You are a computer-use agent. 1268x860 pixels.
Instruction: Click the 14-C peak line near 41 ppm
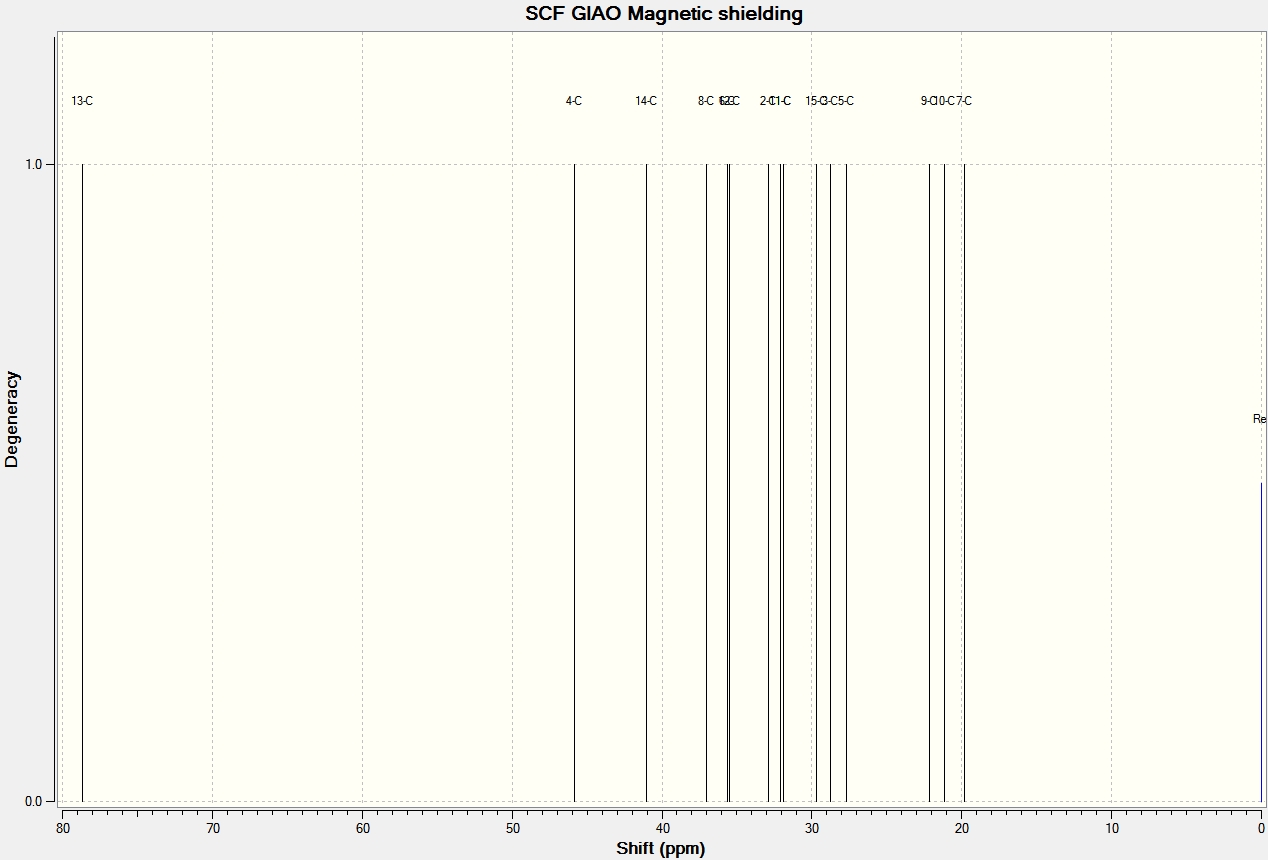click(x=646, y=482)
